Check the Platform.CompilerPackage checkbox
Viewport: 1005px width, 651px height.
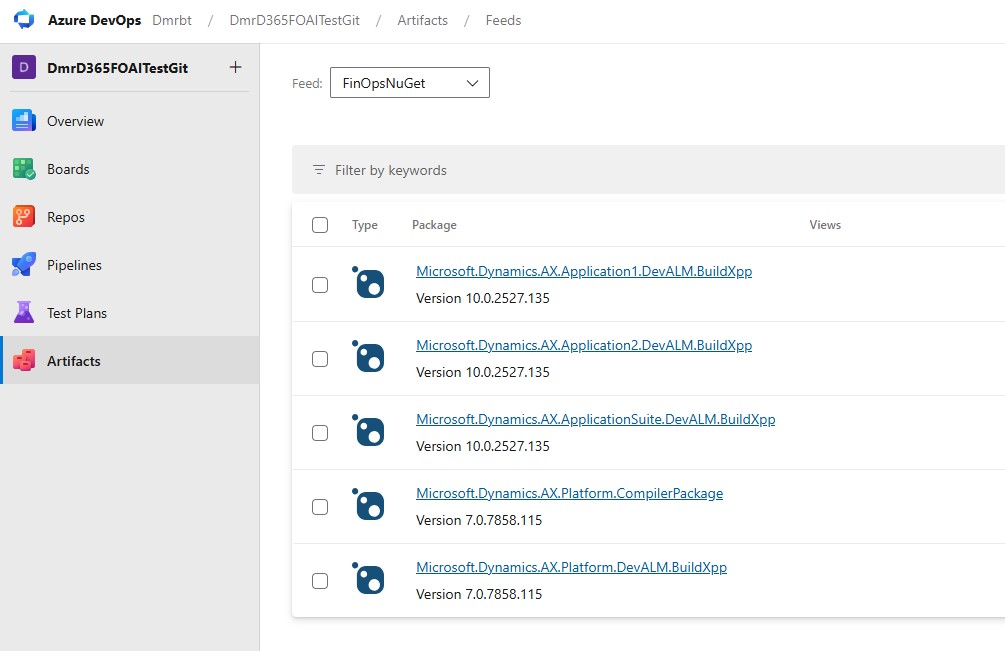tap(320, 507)
